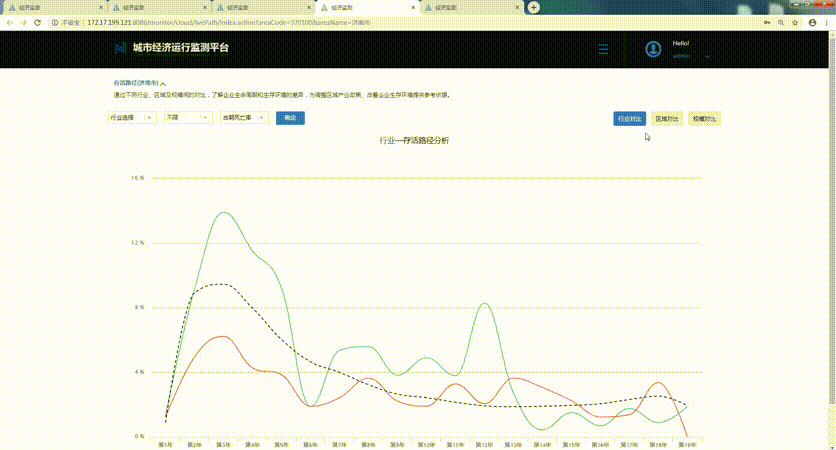Switch to 规模对比 view
Viewport: 836px width, 450px height.
coord(704,119)
